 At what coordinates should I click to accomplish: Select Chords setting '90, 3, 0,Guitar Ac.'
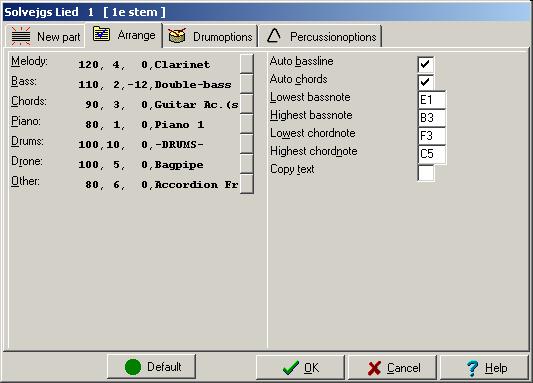(162, 105)
